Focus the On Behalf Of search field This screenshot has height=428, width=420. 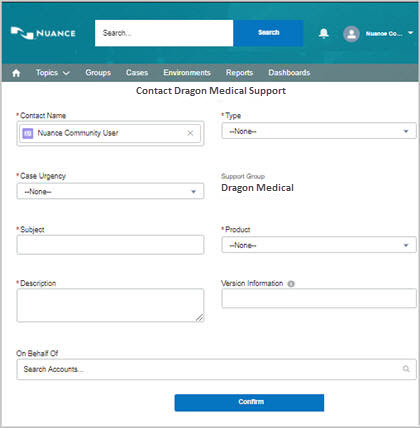(216, 369)
